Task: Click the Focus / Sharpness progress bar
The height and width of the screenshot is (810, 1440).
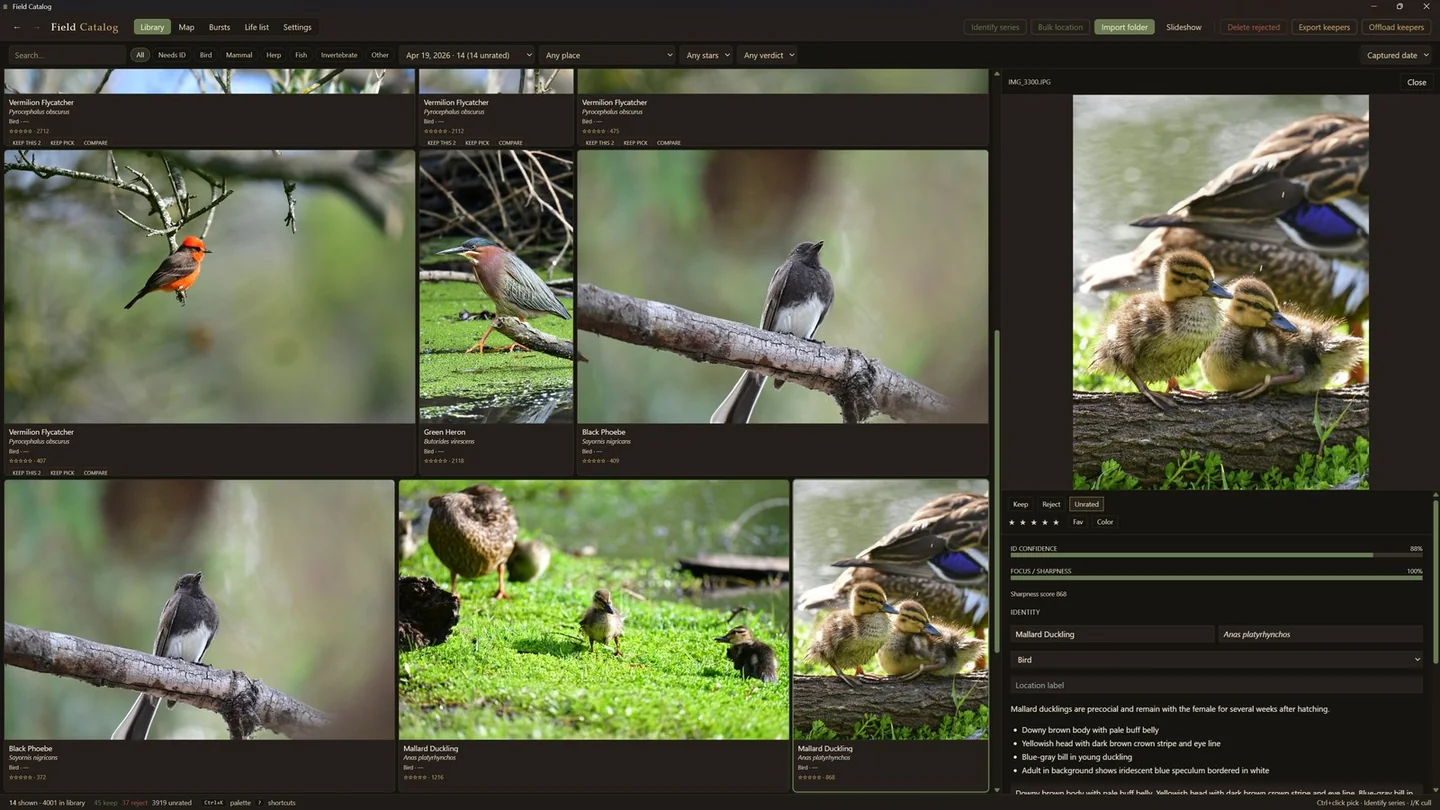Action: [x=1216, y=578]
